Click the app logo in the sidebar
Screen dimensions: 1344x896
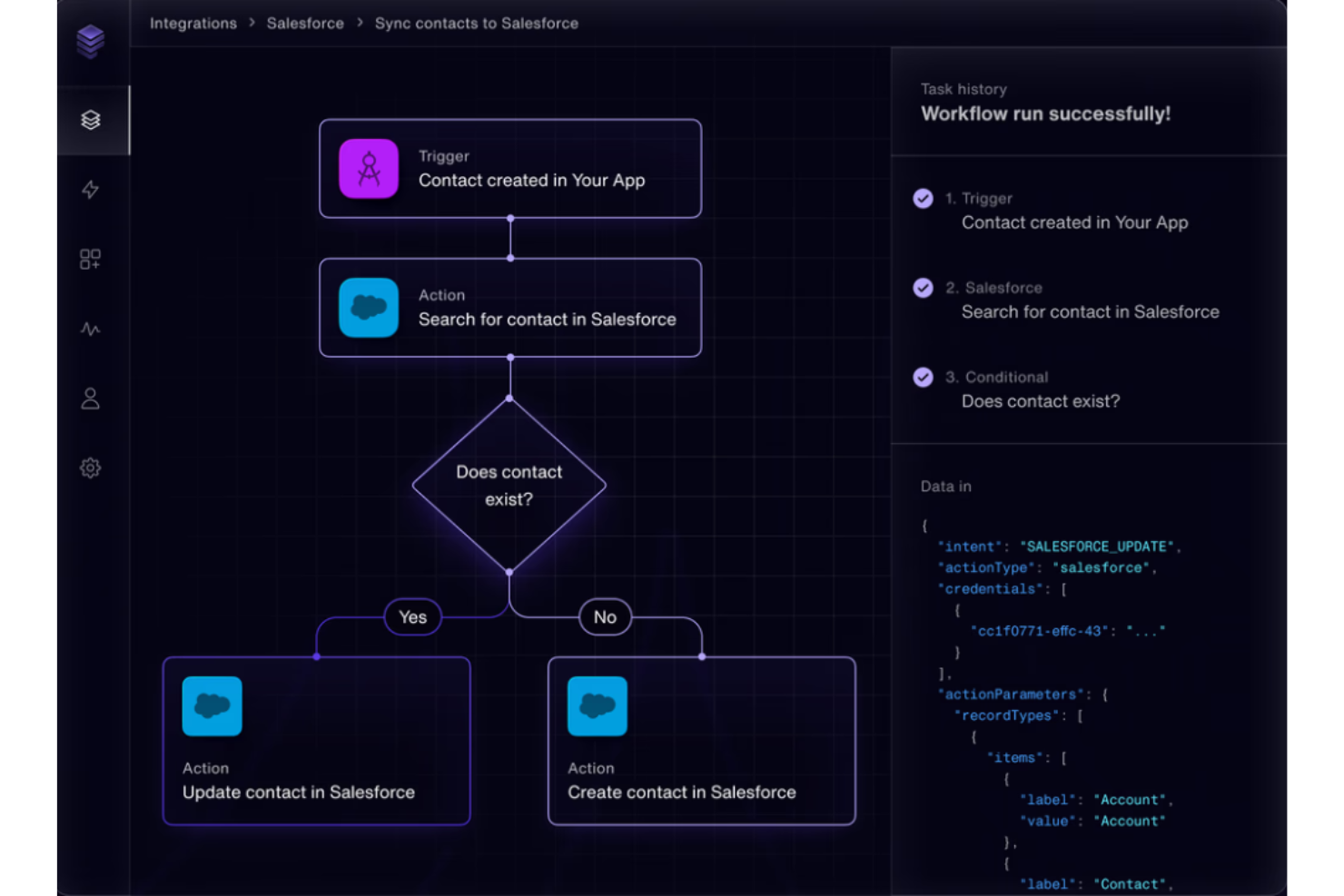(x=90, y=41)
